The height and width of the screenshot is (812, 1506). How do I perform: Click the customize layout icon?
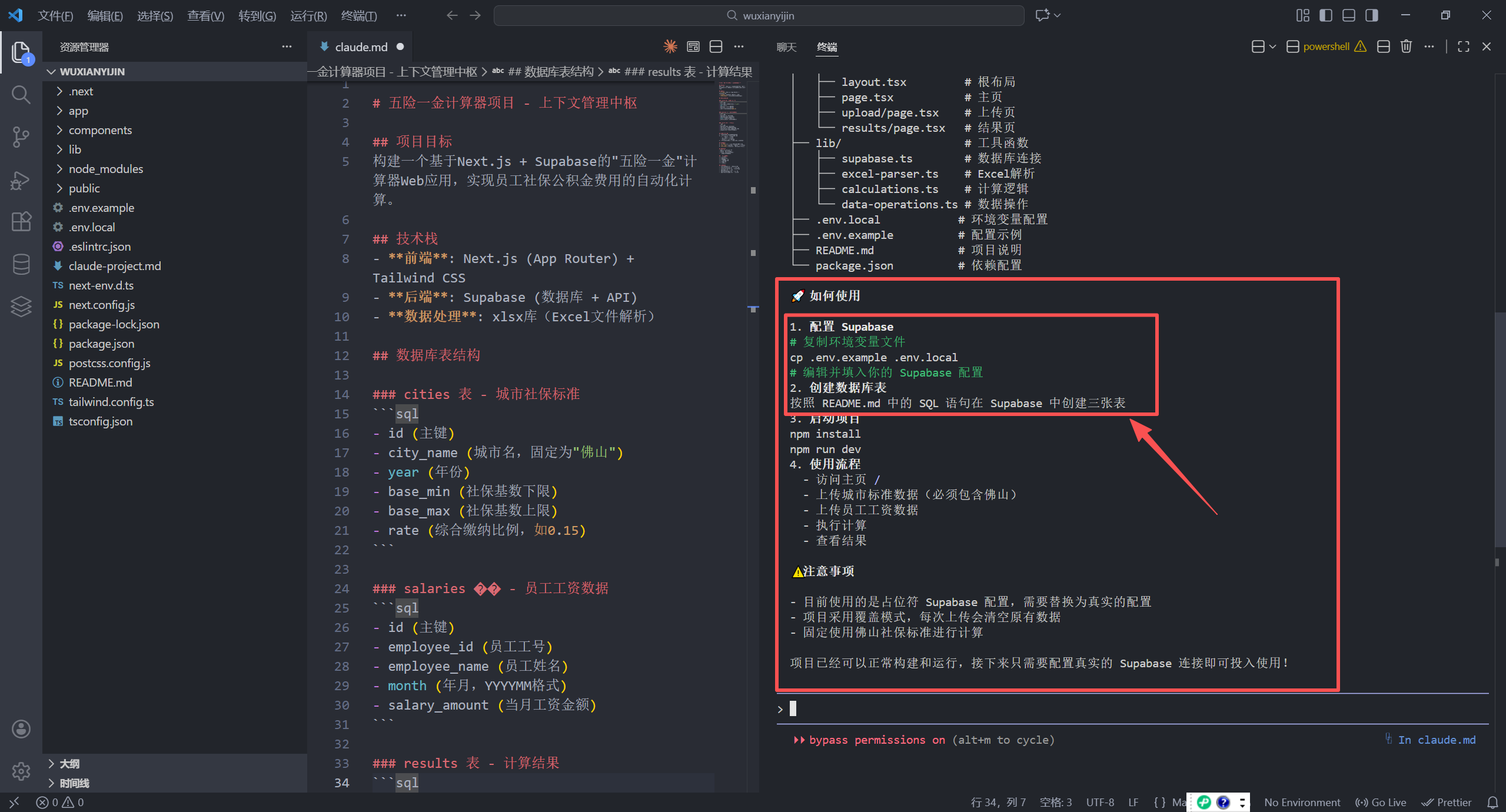[1302, 15]
